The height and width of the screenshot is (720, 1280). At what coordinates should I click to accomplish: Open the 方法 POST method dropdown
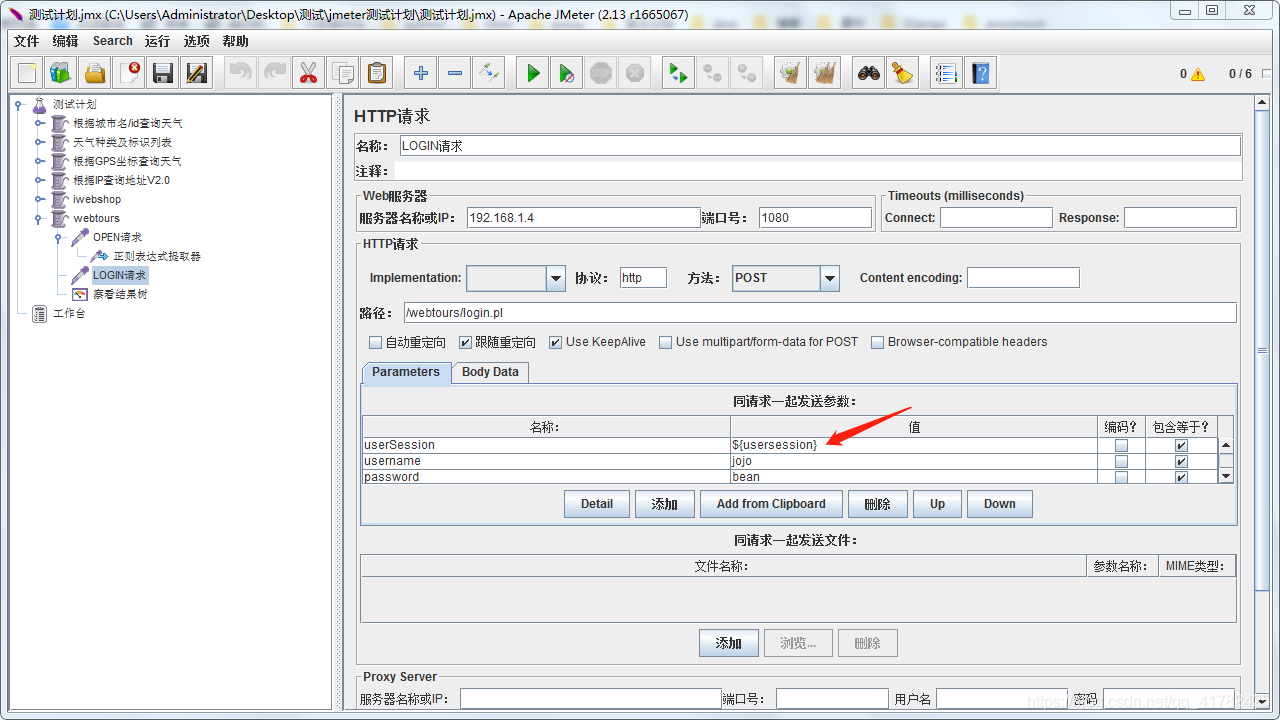pyautogui.click(x=830, y=278)
